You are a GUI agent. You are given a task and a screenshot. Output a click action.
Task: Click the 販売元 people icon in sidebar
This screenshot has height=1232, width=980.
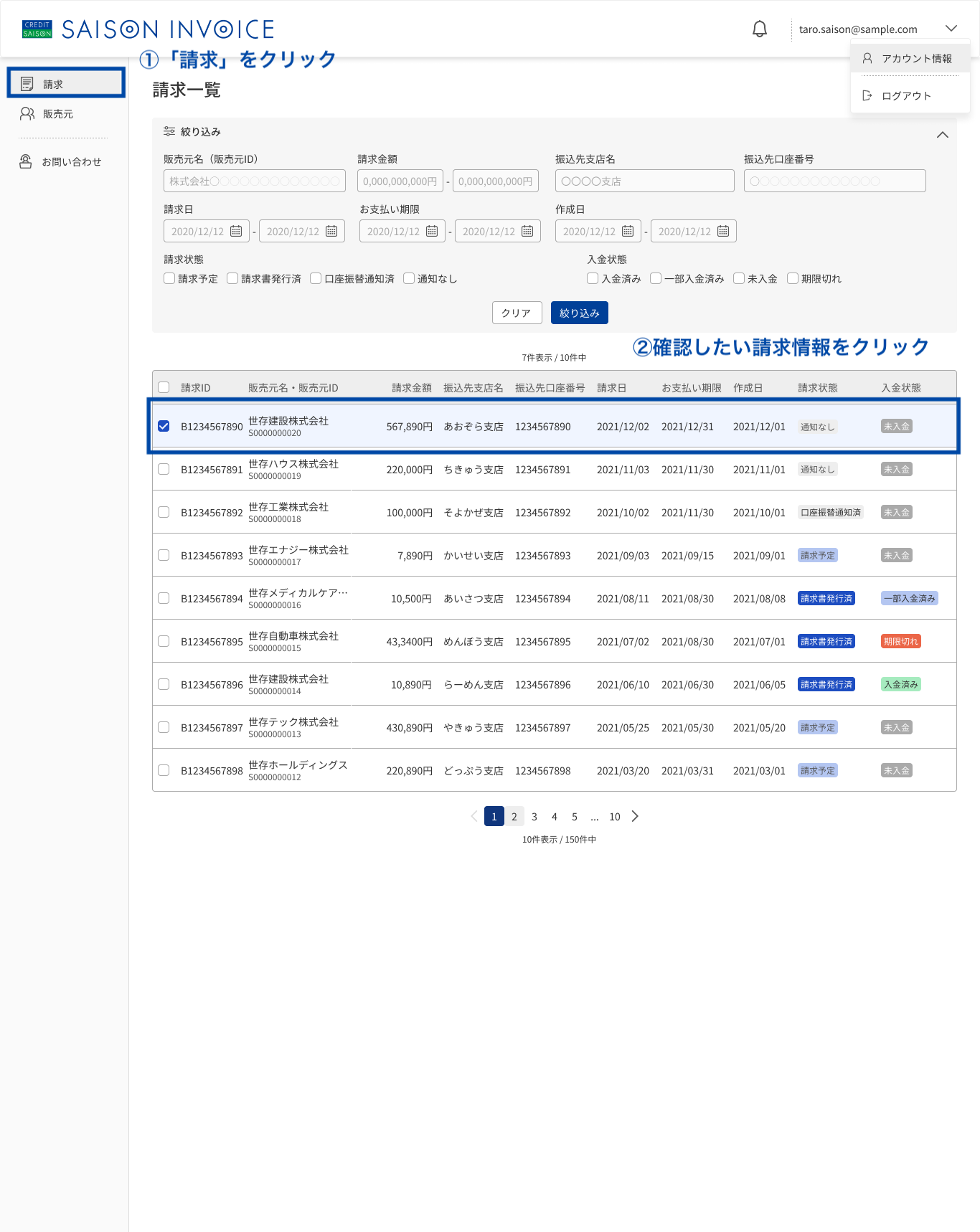click(27, 113)
